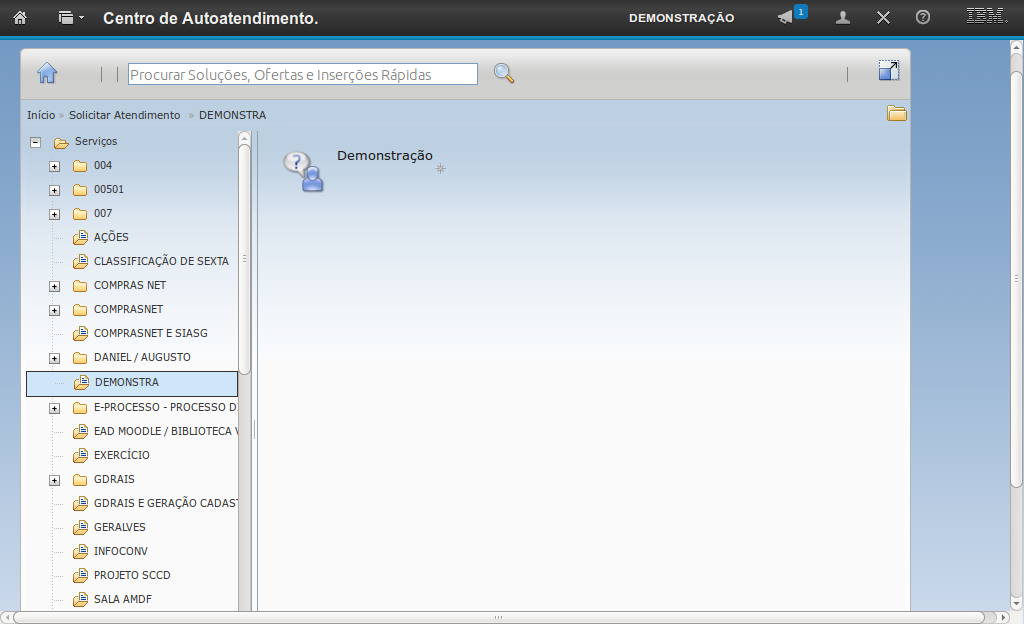The width and height of the screenshot is (1024, 624).
Task: Click the search solutions input field
Action: pos(302,74)
